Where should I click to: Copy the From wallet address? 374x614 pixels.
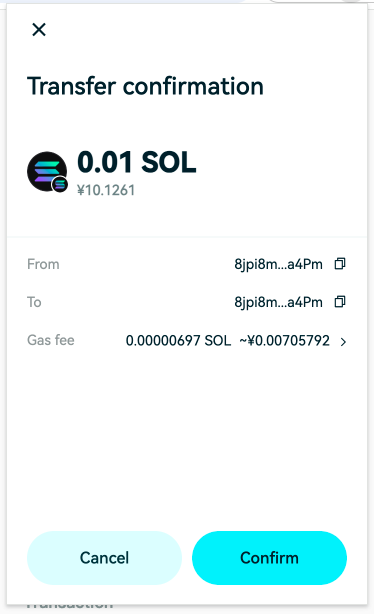(x=340, y=264)
